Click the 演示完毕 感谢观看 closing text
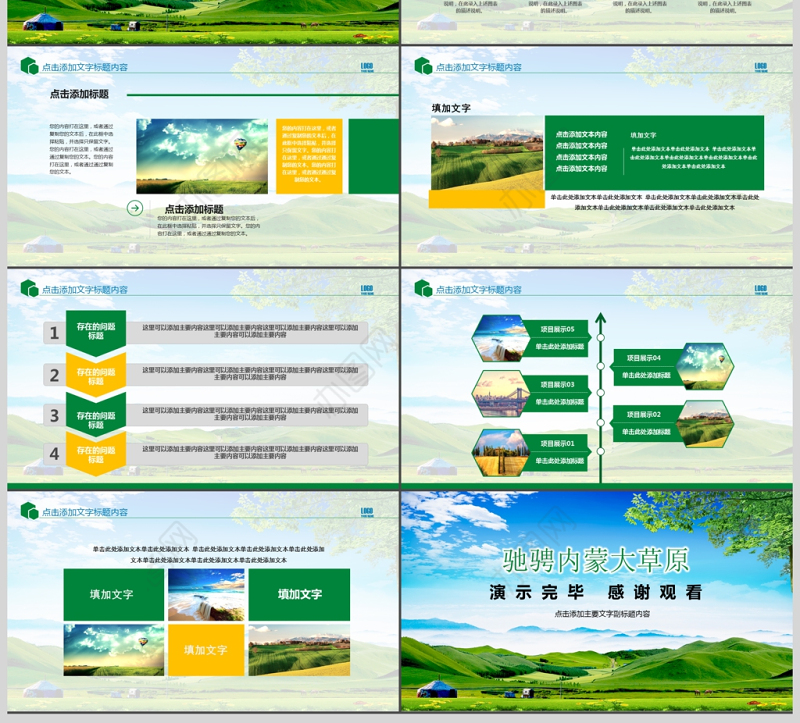This screenshot has width=800, height=723. tap(596, 592)
